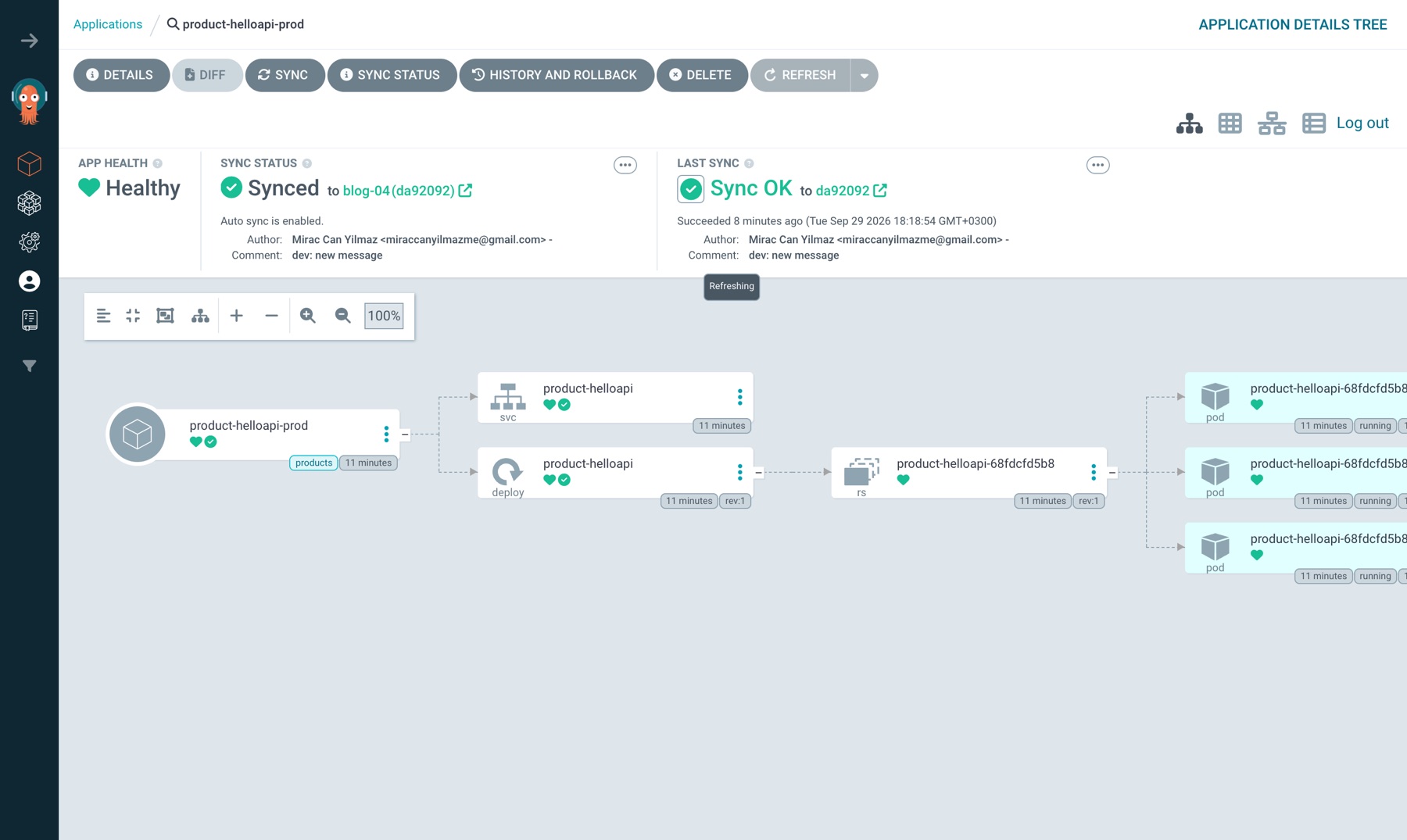Collapse children of product-helloapi-prod node
The width and height of the screenshot is (1407, 840).
click(405, 434)
